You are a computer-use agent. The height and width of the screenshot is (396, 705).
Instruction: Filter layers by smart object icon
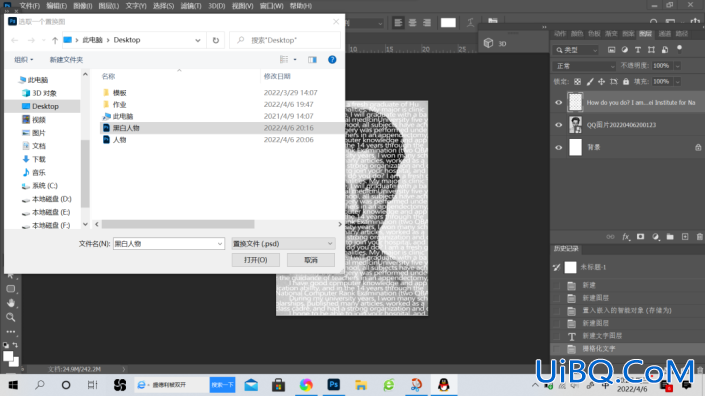pos(665,50)
